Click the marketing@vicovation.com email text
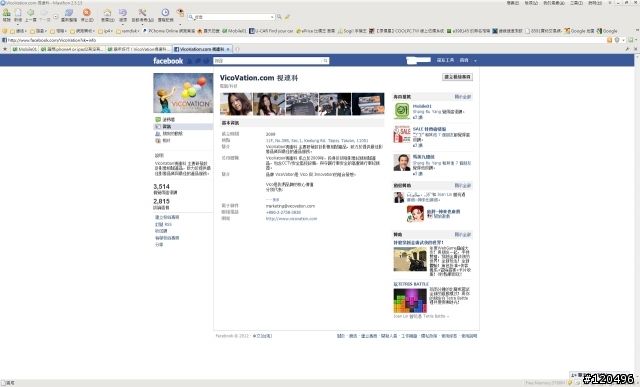 click(x=290, y=206)
